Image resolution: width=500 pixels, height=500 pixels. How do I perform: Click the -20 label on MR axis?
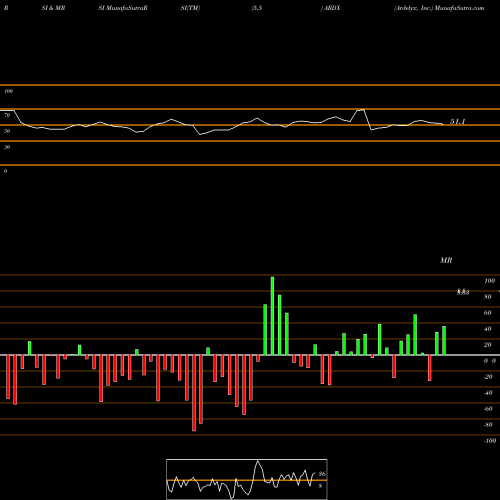tap(488, 377)
